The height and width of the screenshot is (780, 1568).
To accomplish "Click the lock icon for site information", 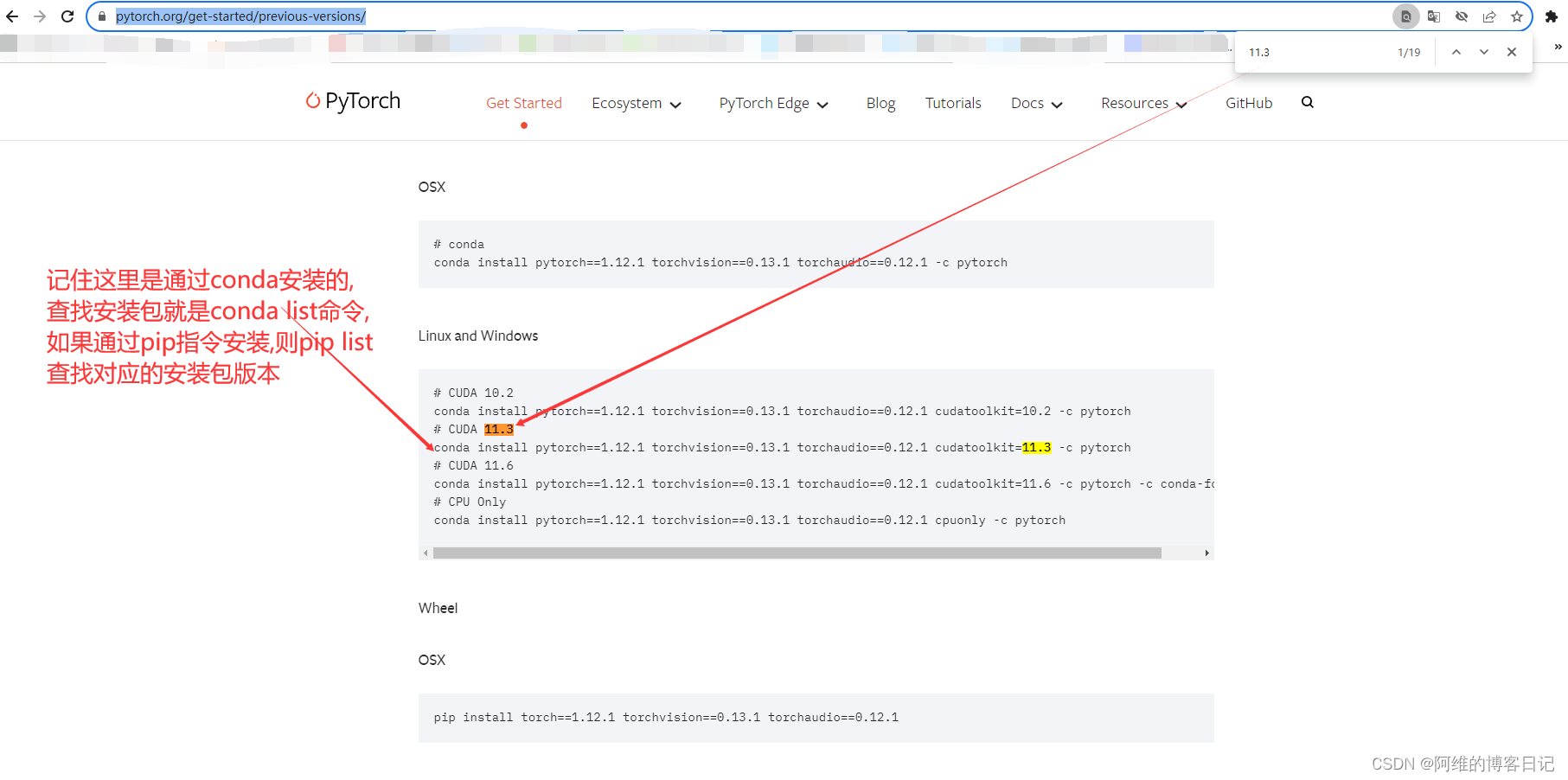I will tap(102, 16).
